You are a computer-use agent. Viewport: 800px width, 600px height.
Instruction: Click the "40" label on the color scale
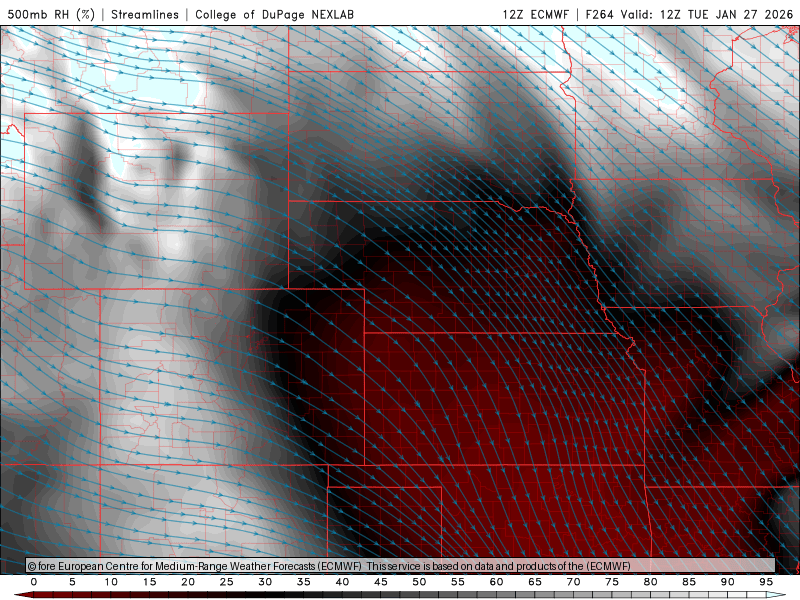pyautogui.click(x=342, y=582)
